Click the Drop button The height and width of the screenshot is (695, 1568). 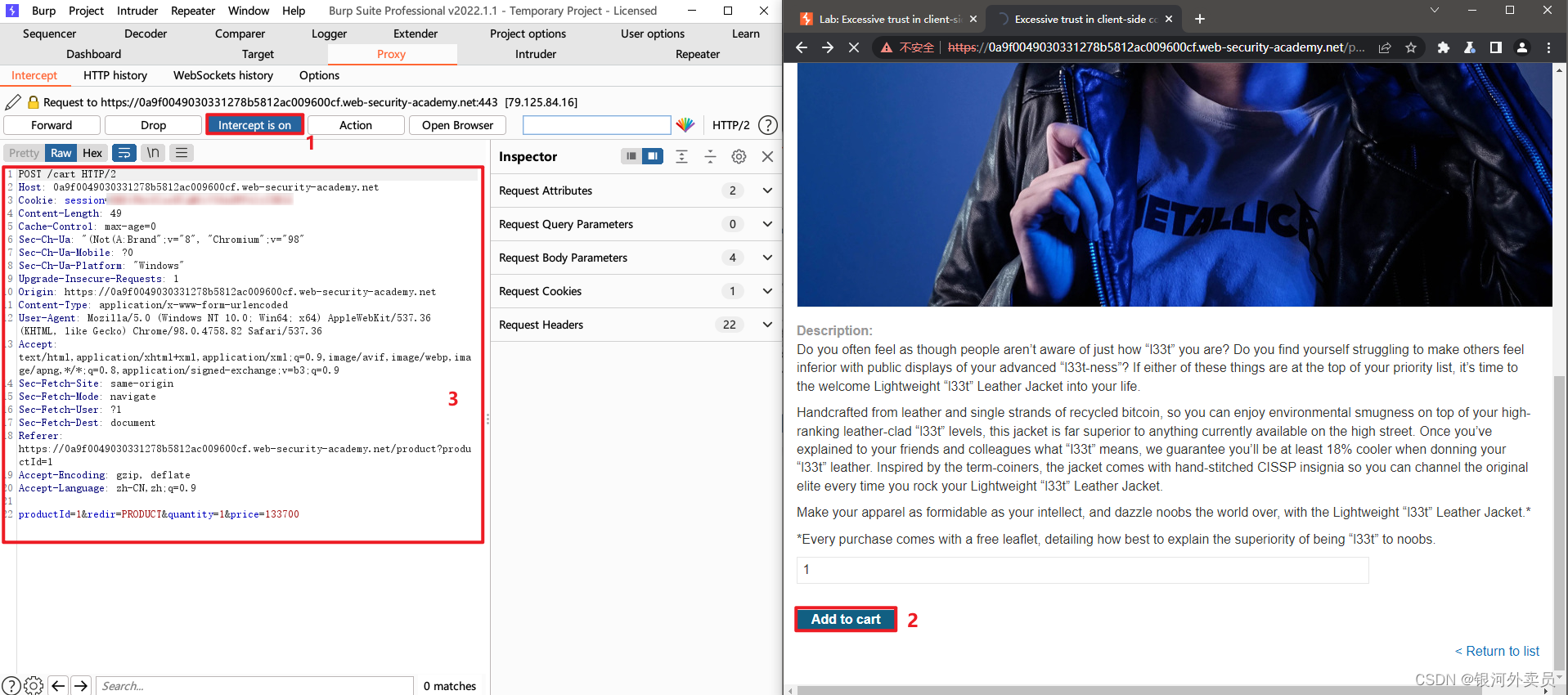pos(153,125)
